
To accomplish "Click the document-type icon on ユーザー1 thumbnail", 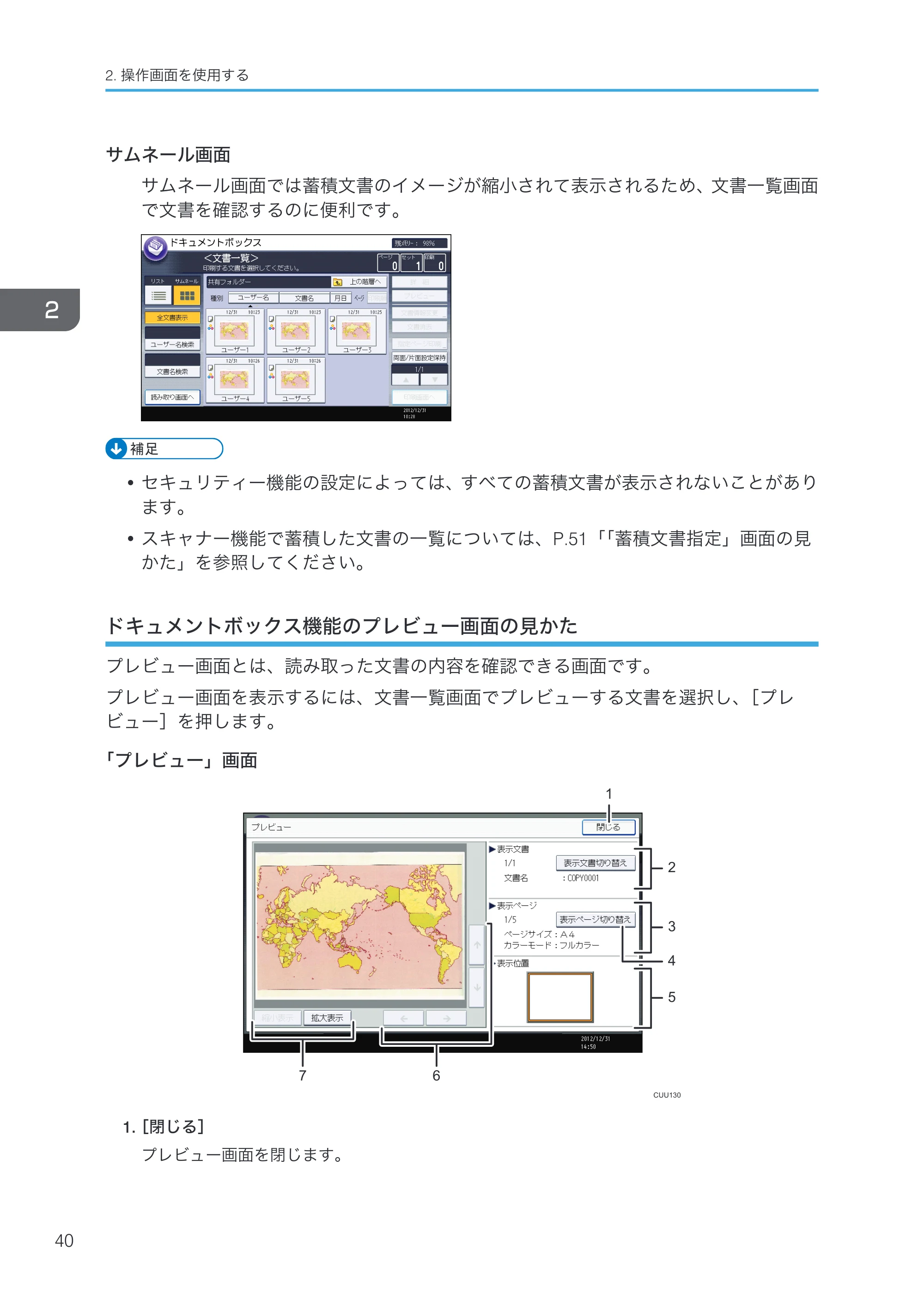I will tap(211, 319).
